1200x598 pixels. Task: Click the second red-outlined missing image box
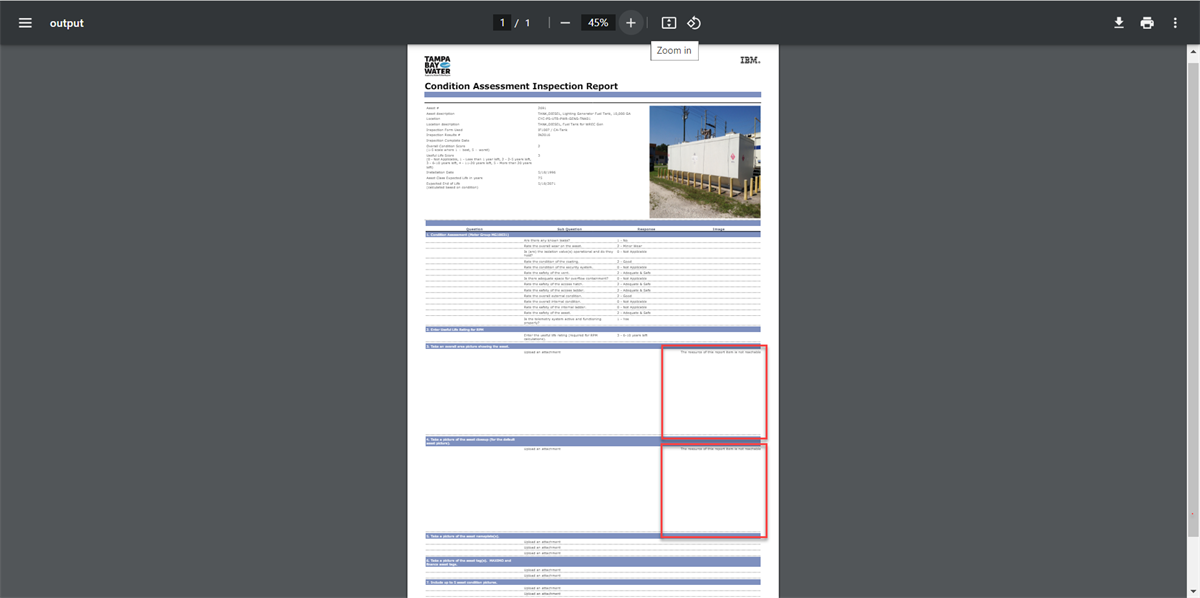pyautogui.click(x=714, y=490)
